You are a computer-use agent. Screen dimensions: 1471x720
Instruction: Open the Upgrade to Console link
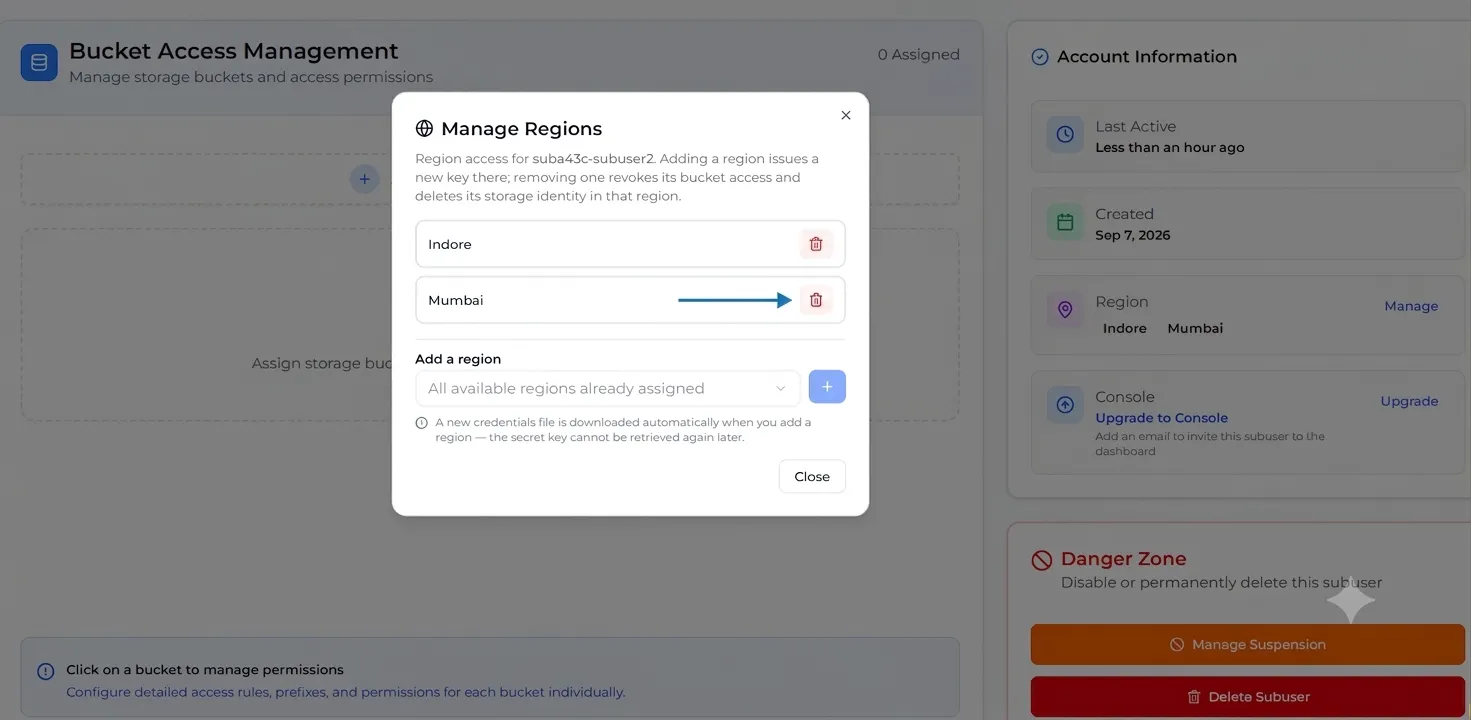pyautogui.click(x=1161, y=418)
